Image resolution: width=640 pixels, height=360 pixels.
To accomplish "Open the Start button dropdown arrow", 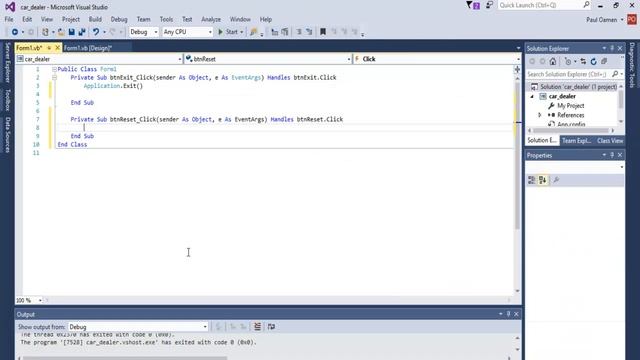I will tap(242, 32).
